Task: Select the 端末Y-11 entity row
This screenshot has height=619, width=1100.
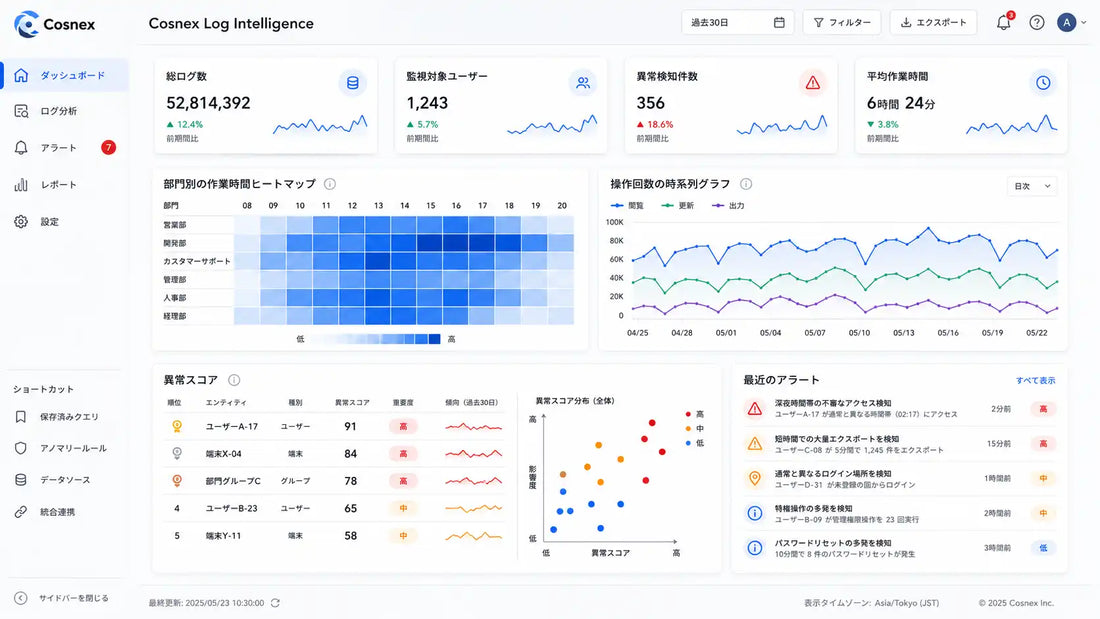Action: coord(334,535)
